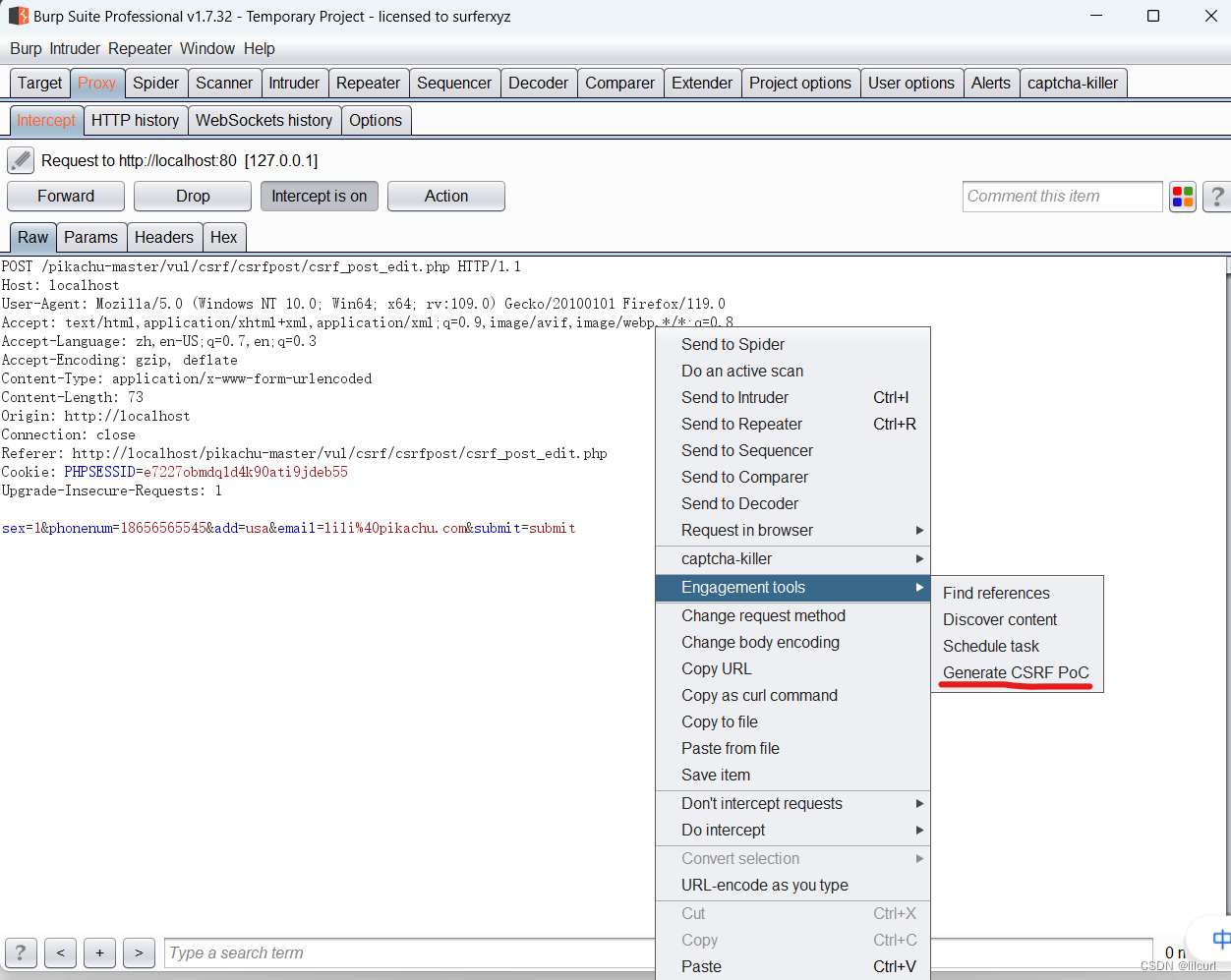Screen dimensions: 1231x980
Task: Select Send to Decoder
Action: [792, 503]
